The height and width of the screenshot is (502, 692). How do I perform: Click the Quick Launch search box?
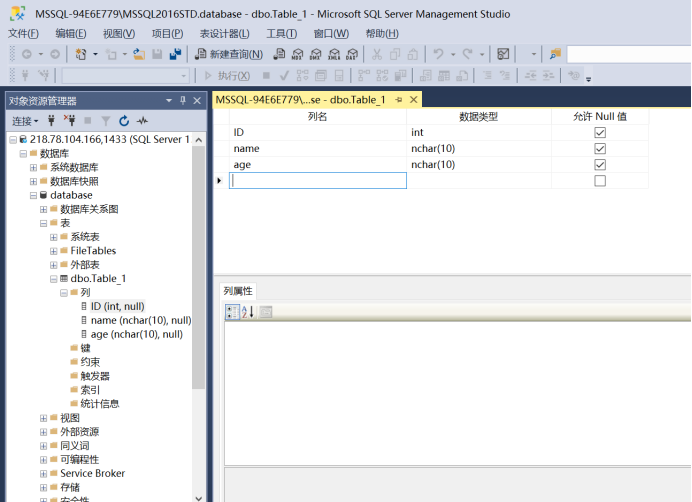click(628, 54)
